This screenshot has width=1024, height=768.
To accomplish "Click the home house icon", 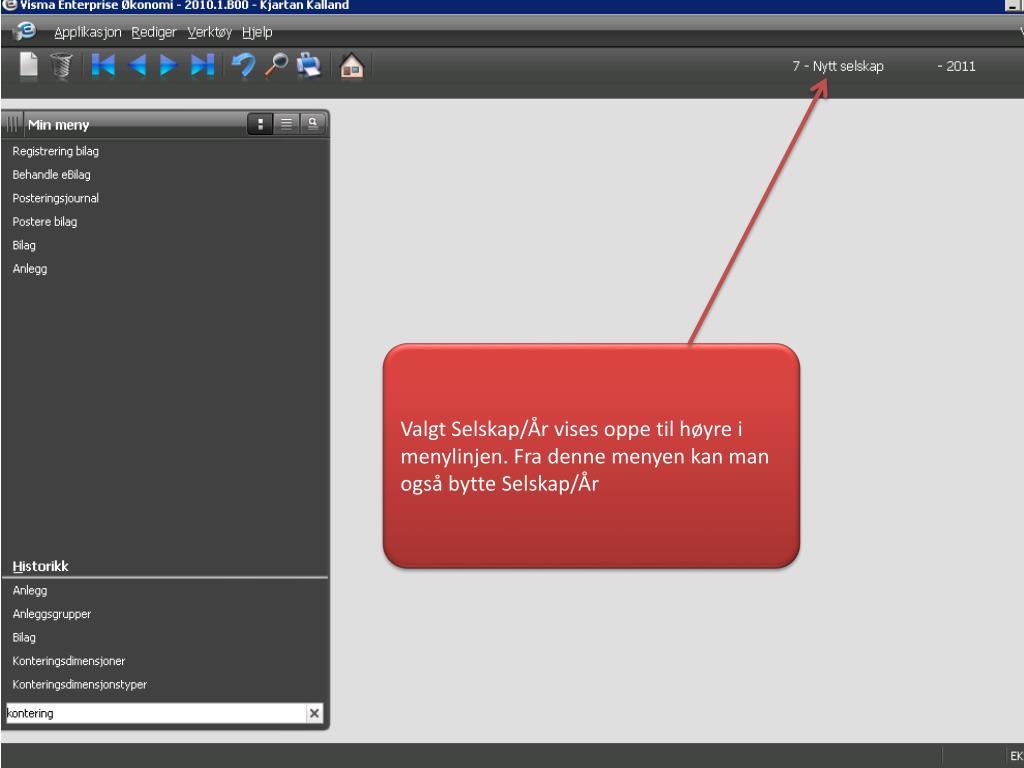I will tap(351, 65).
